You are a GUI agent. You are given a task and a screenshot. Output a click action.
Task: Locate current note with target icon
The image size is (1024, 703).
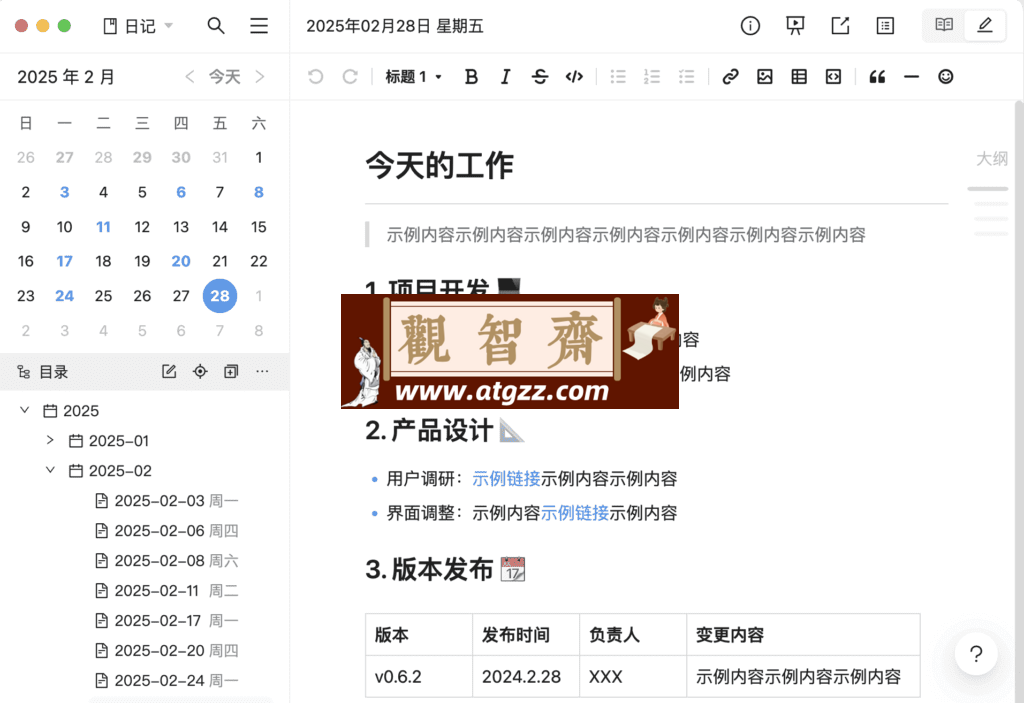pyautogui.click(x=200, y=372)
